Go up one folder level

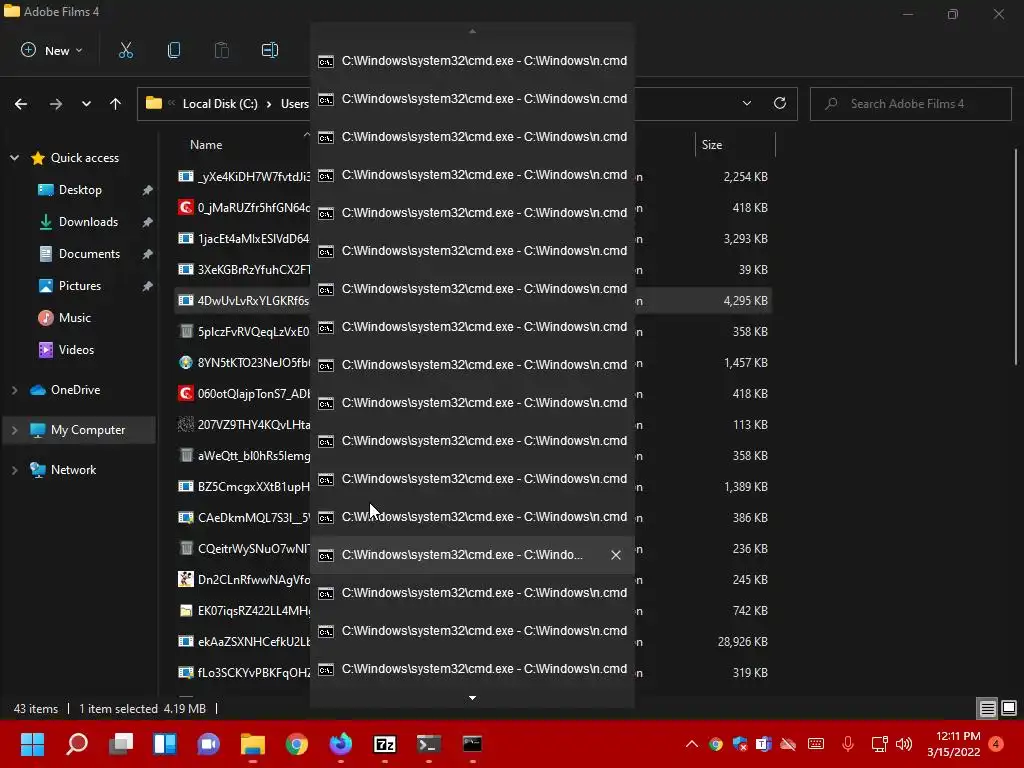tap(116, 104)
